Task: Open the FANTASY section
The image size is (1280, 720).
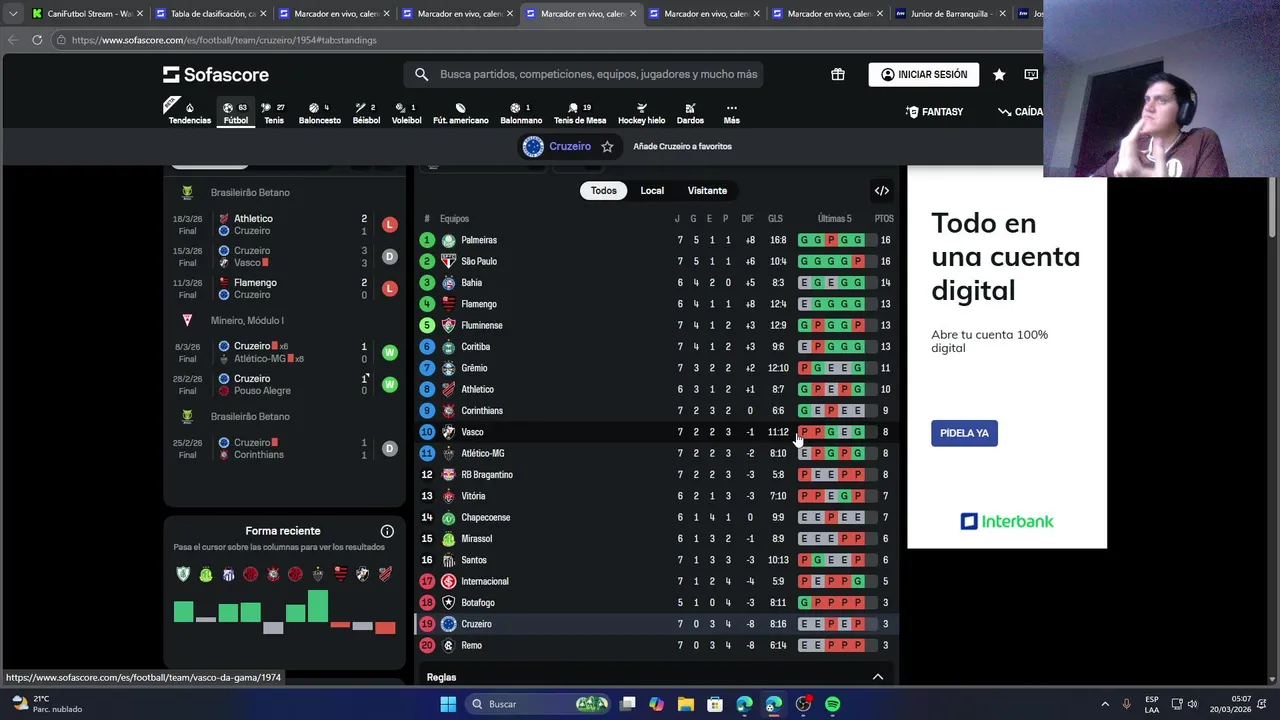Action: [x=934, y=112]
